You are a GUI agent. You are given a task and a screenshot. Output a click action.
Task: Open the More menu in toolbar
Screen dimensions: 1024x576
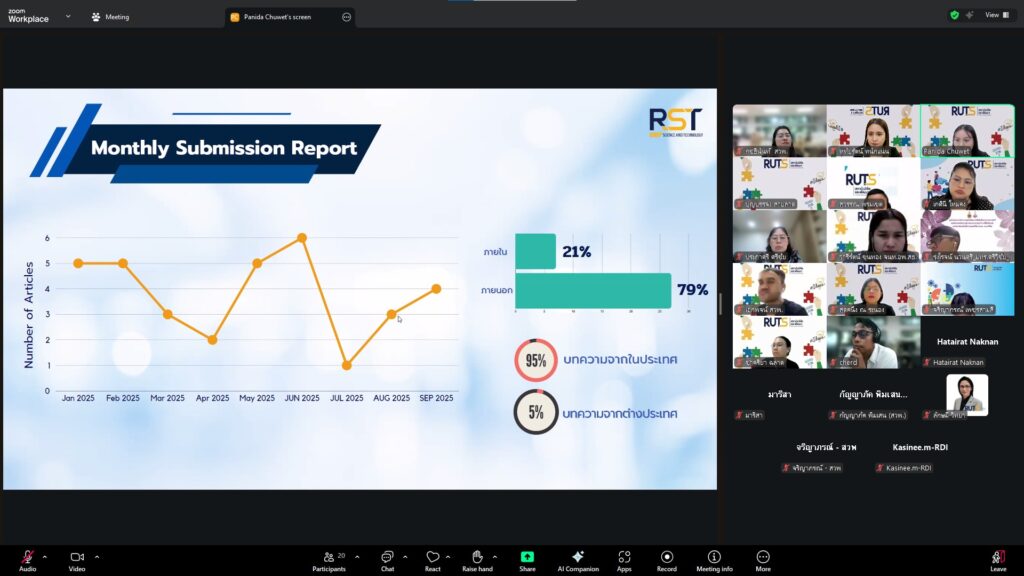tap(763, 558)
